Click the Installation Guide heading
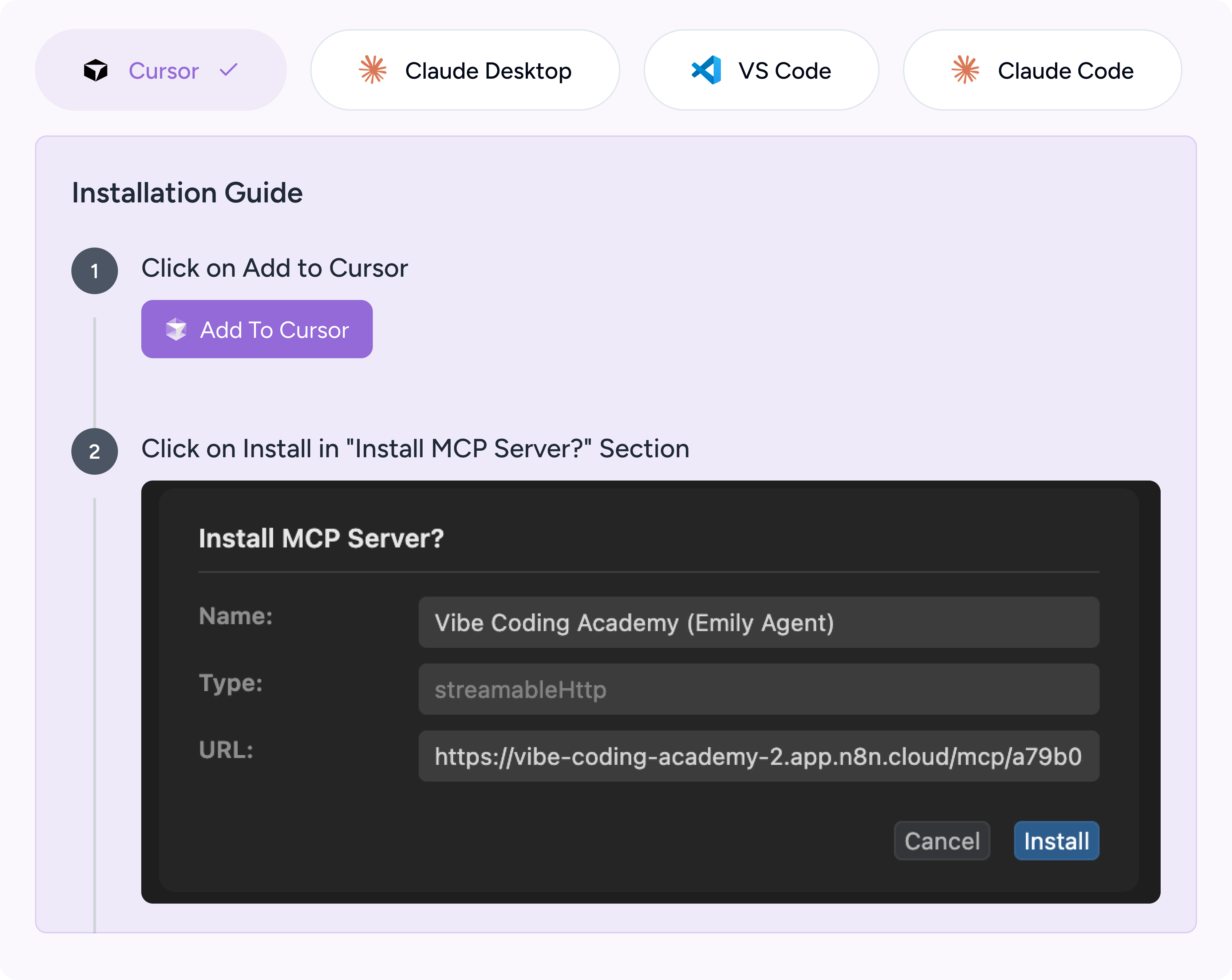Image resolution: width=1232 pixels, height=980 pixels. coord(187,193)
